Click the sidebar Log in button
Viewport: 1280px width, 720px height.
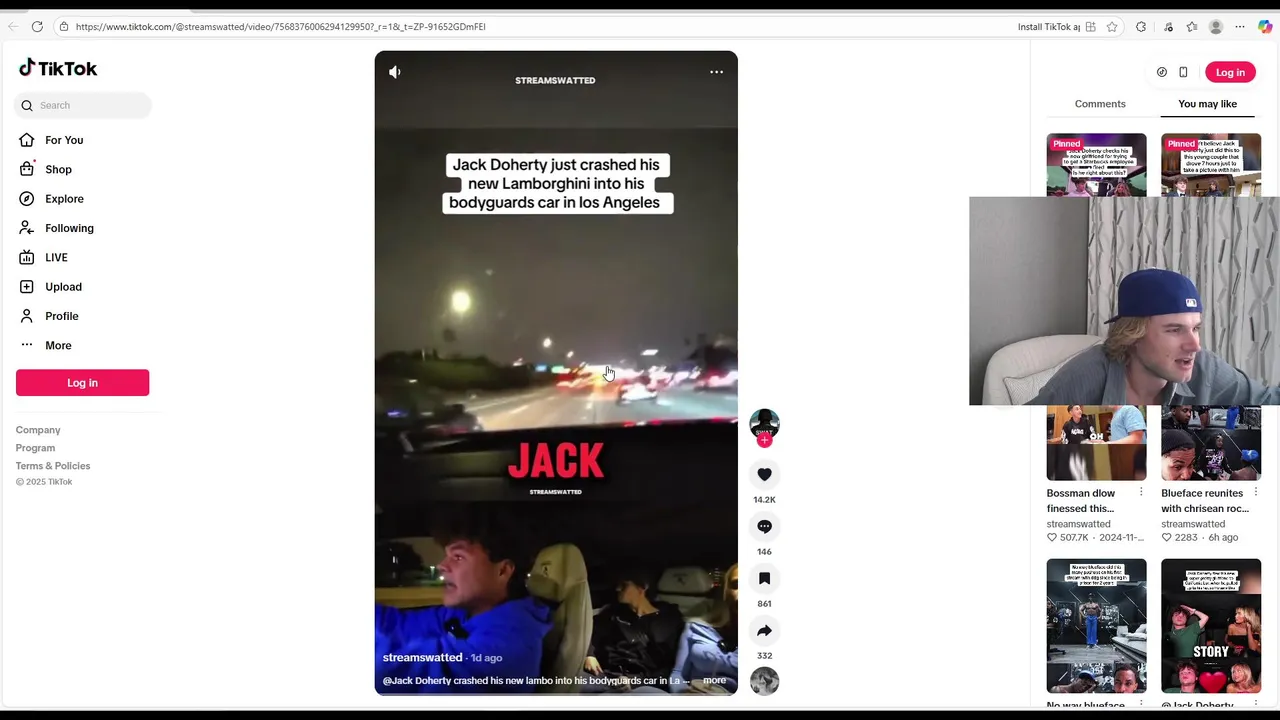(82, 383)
